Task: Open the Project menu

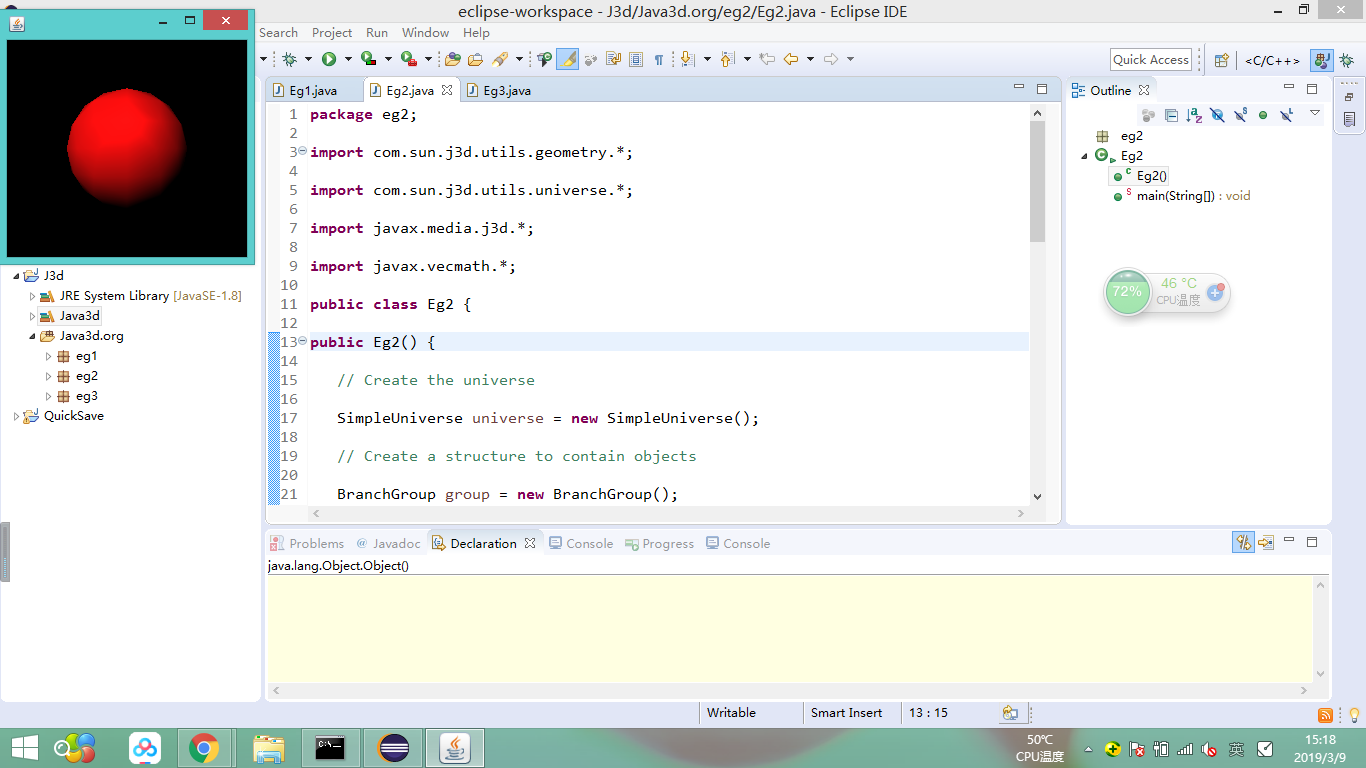Action: (x=331, y=32)
